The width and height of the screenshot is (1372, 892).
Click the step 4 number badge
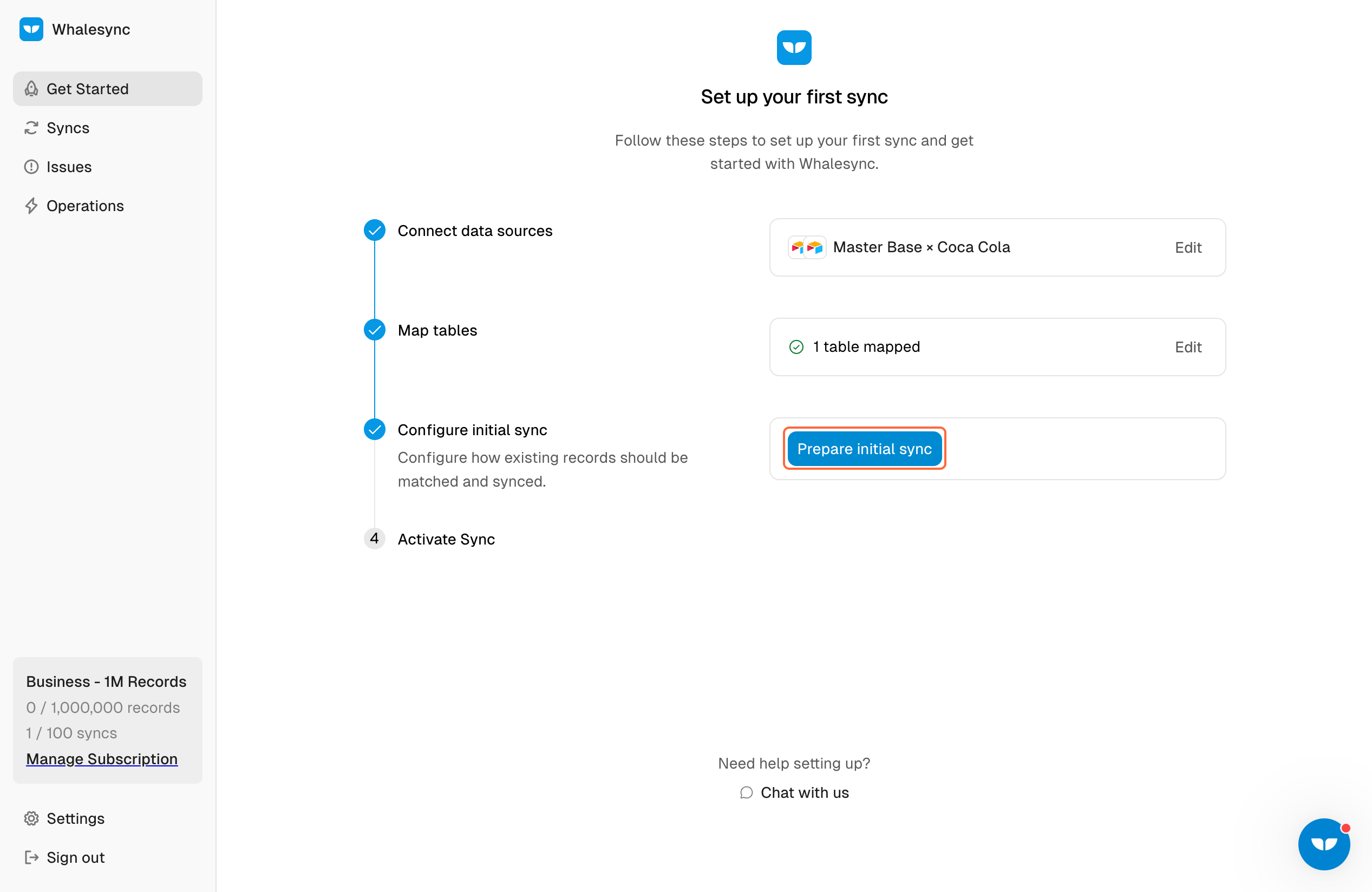[375, 539]
